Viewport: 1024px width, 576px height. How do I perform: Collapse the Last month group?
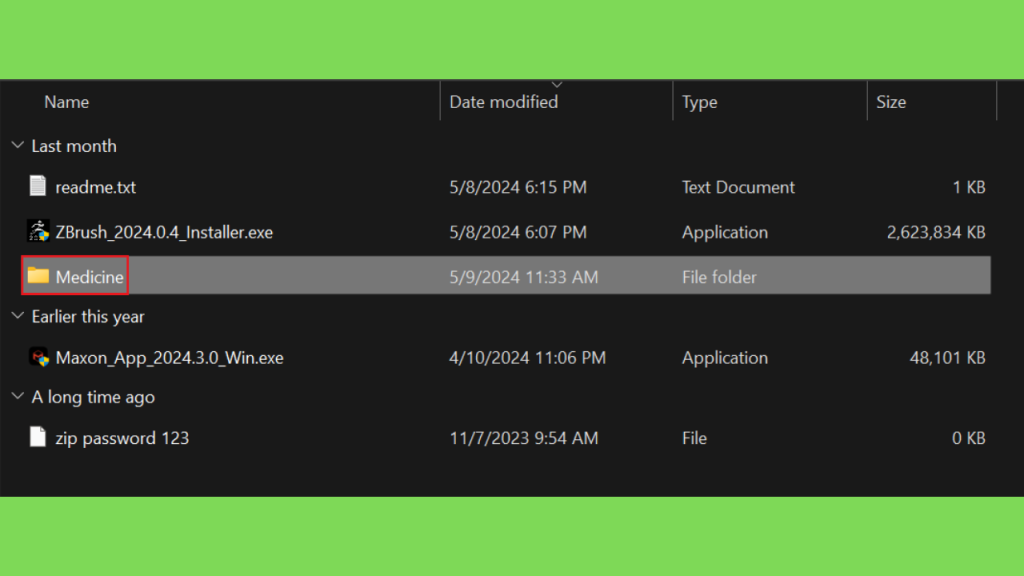click(18, 145)
